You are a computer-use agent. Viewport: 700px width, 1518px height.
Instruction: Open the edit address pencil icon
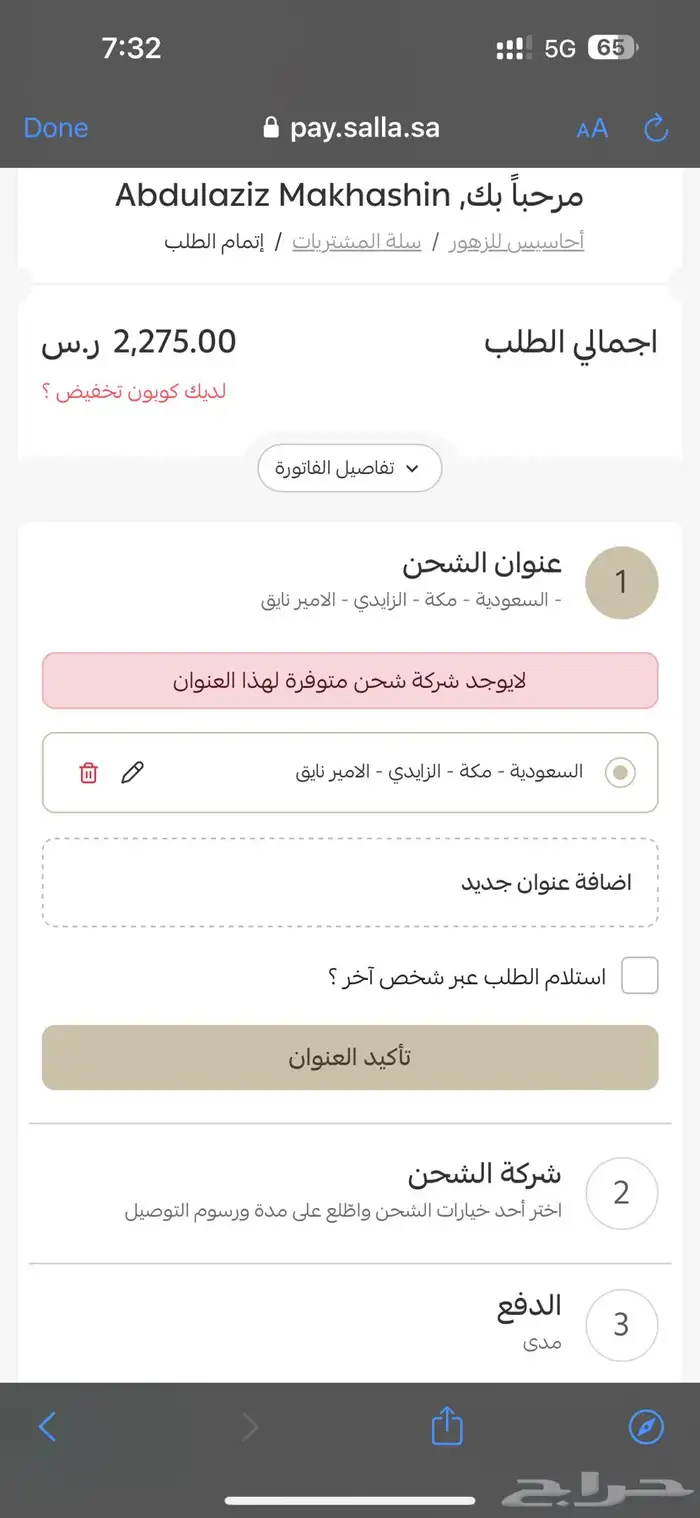click(133, 772)
